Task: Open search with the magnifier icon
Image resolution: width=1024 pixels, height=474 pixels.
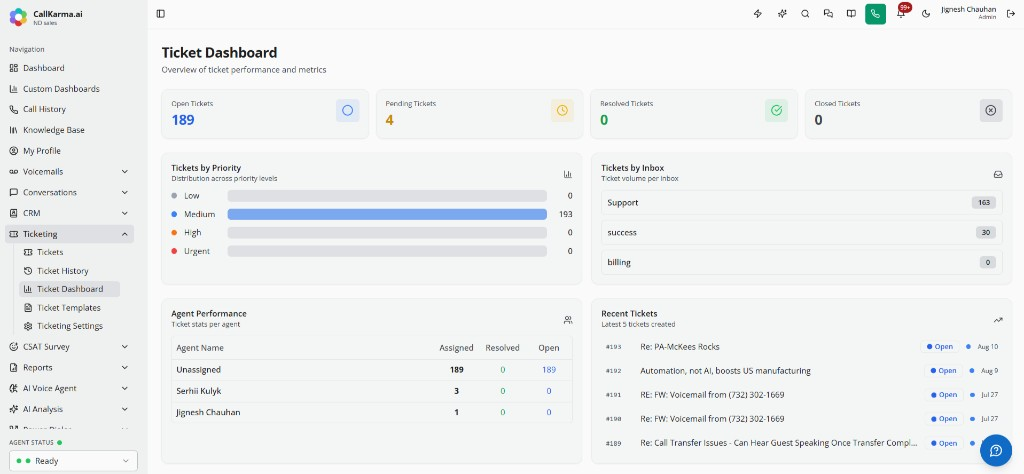Action: [x=805, y=14]
